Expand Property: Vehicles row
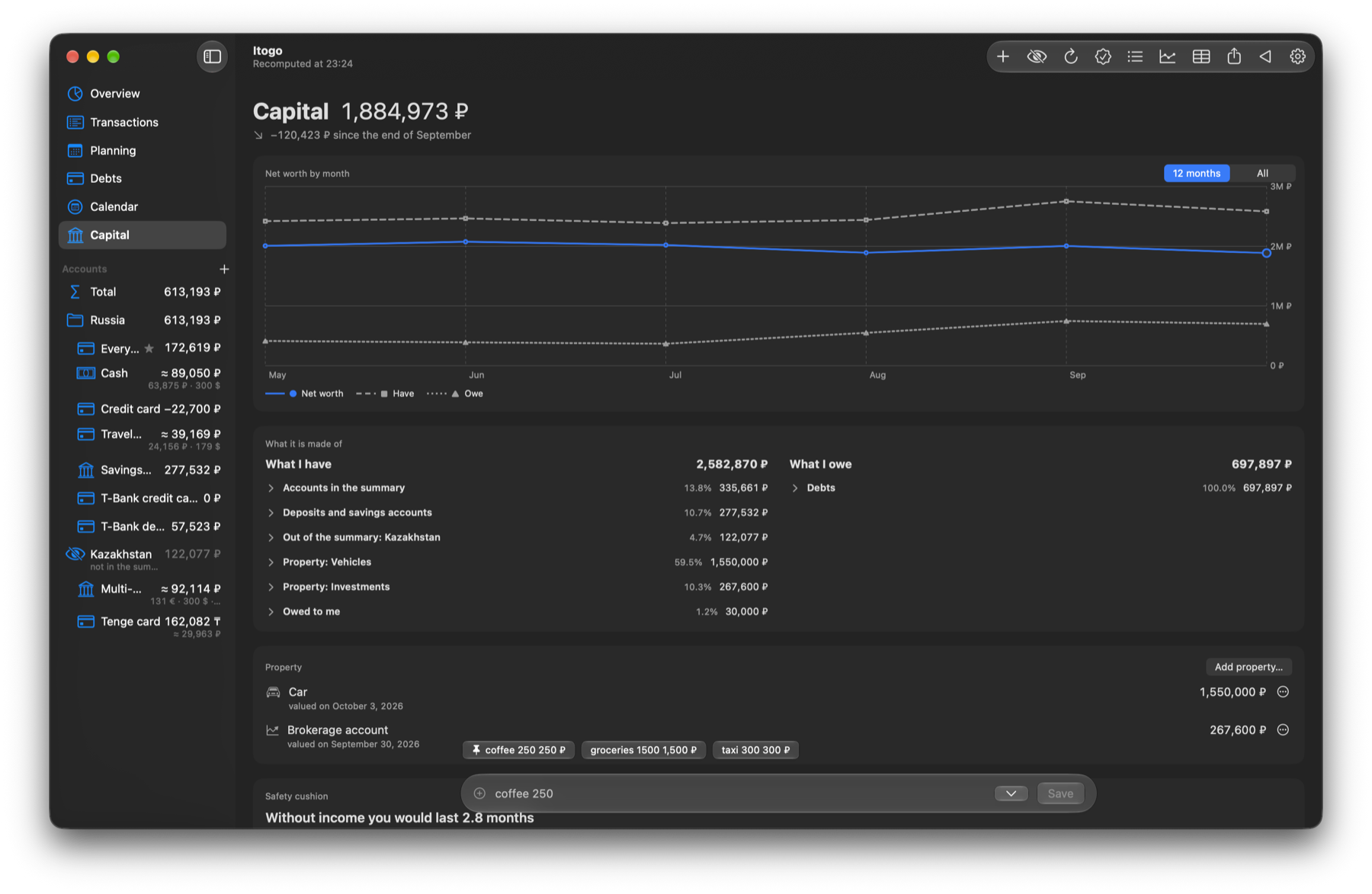This screenshot has width=1372, height=894. coord(516,562)
